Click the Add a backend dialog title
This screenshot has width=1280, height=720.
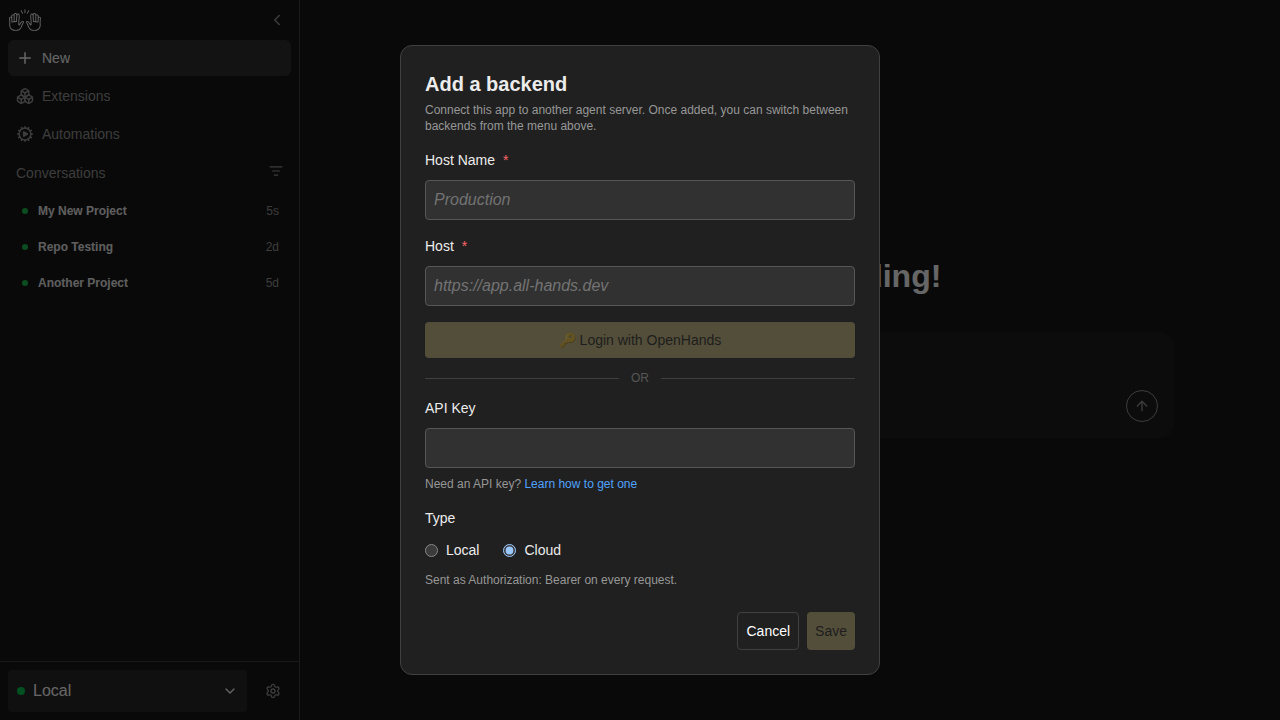[496, 84]
